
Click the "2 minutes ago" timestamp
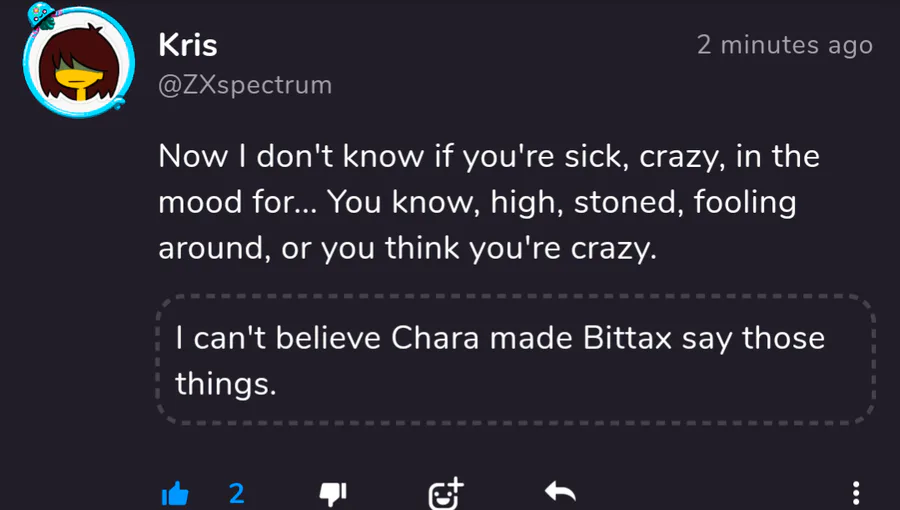point(784,45)
